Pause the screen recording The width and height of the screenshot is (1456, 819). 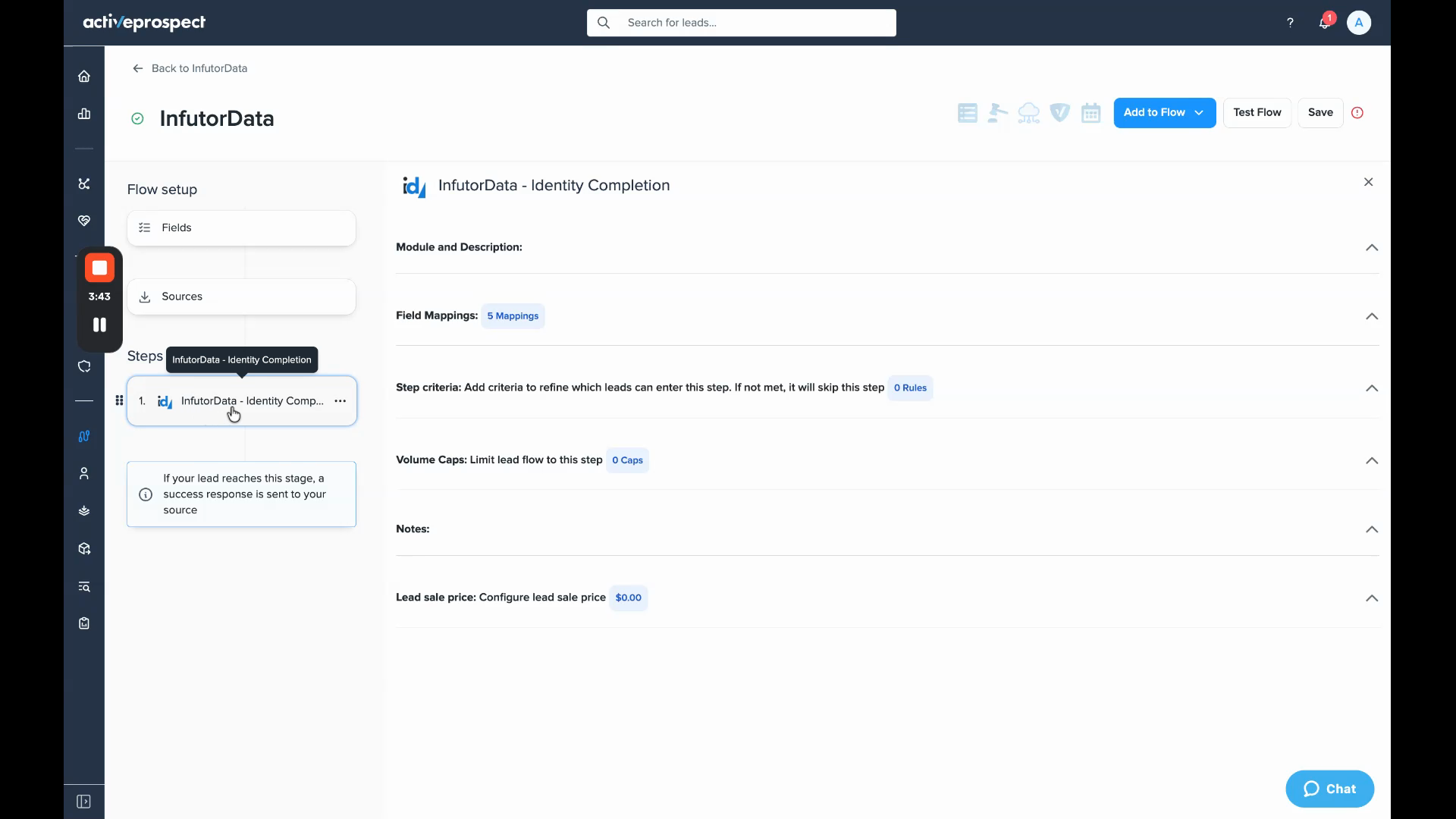click(x=99, y=325)
